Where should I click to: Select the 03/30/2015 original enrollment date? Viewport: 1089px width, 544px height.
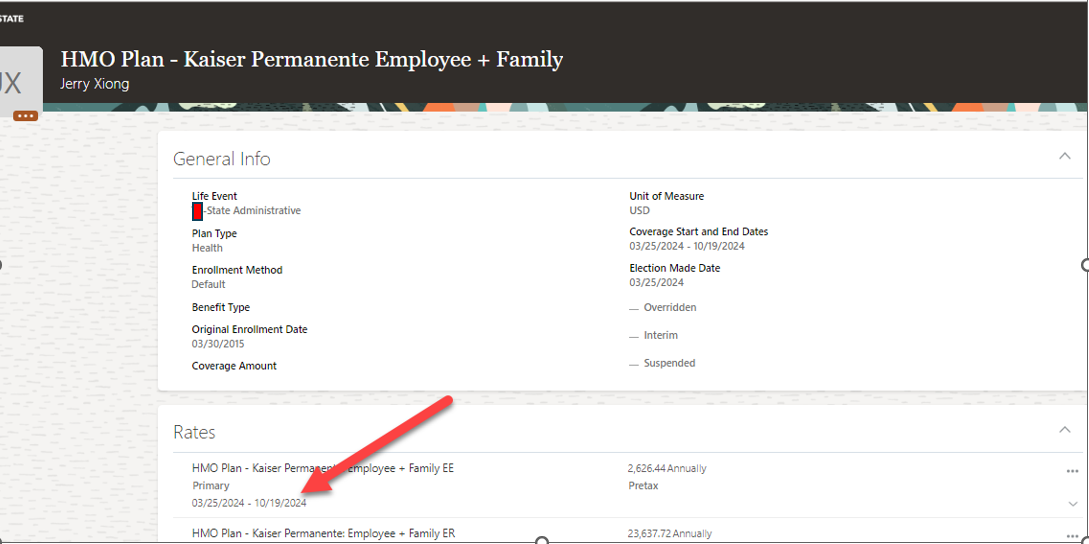(218, 344)
